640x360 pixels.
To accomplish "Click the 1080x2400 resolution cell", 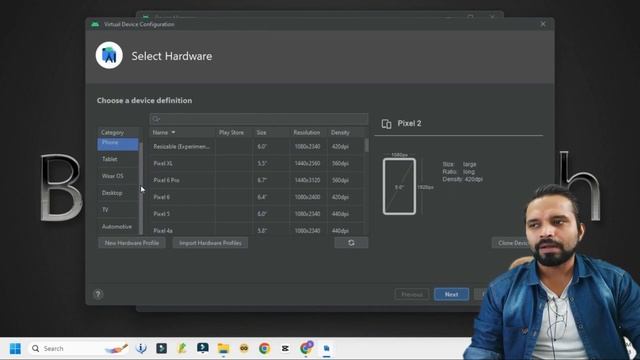I will (307, 197).
